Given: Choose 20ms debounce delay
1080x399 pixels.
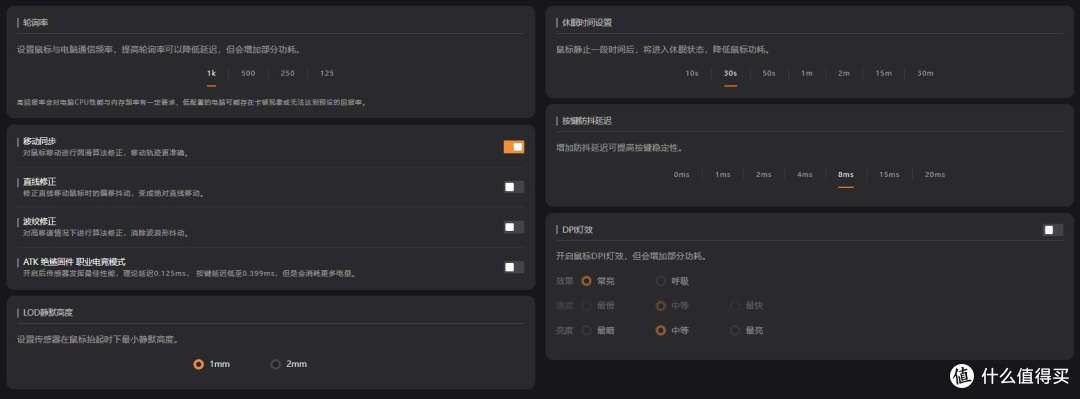Looking at the screenshot, I should 935,174.
